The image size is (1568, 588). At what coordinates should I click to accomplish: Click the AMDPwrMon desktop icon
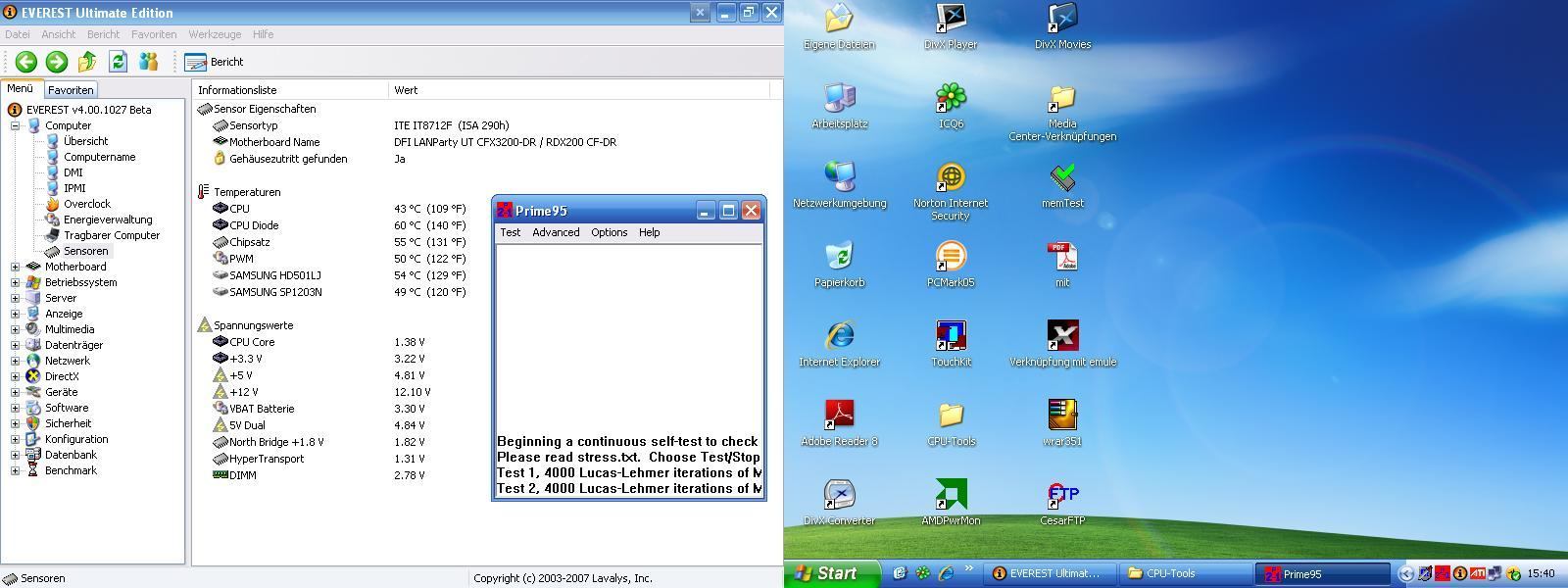click(951, 503)
